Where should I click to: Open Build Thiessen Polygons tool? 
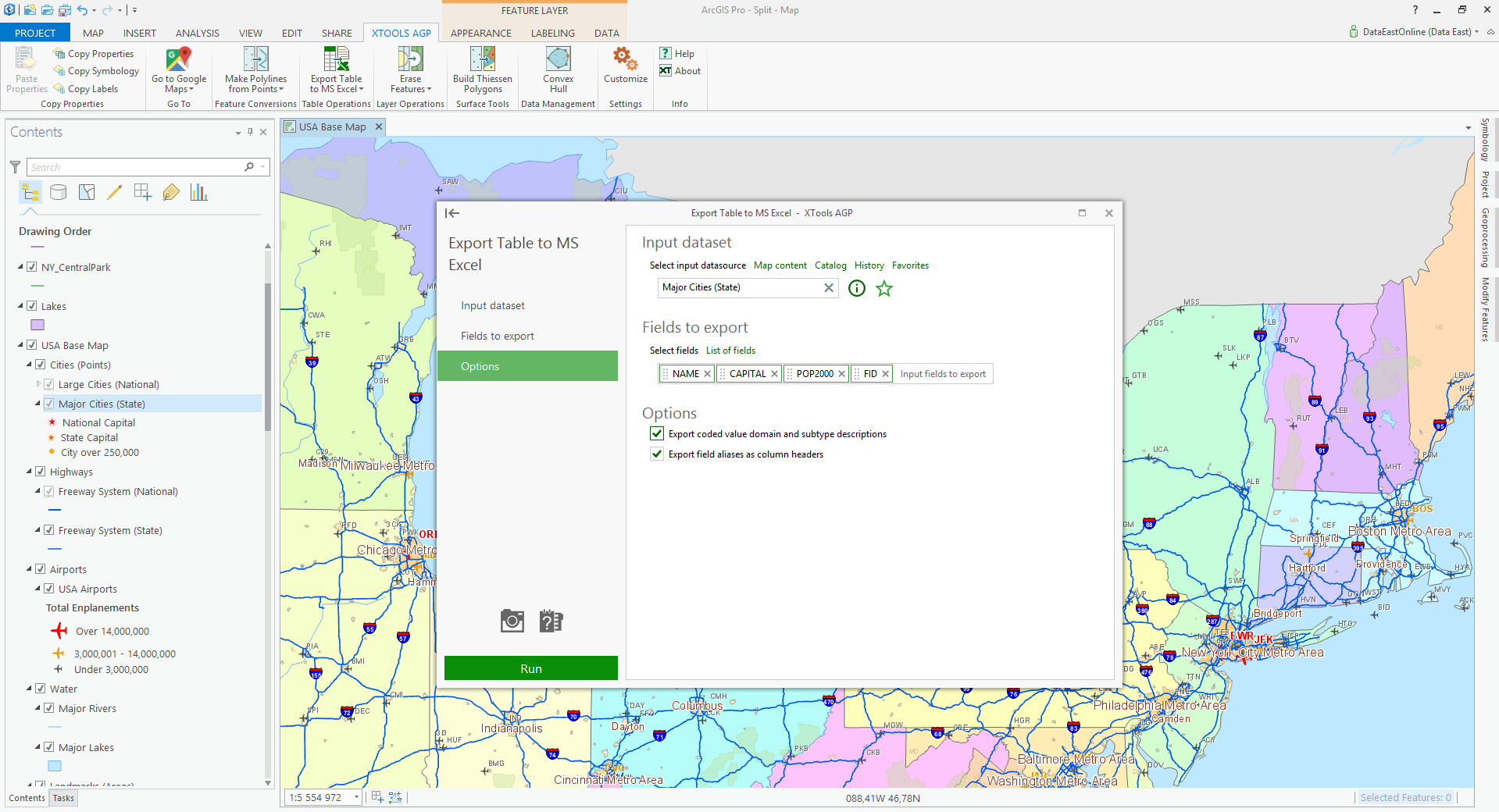pyautogui.click(x=482, y=70)
